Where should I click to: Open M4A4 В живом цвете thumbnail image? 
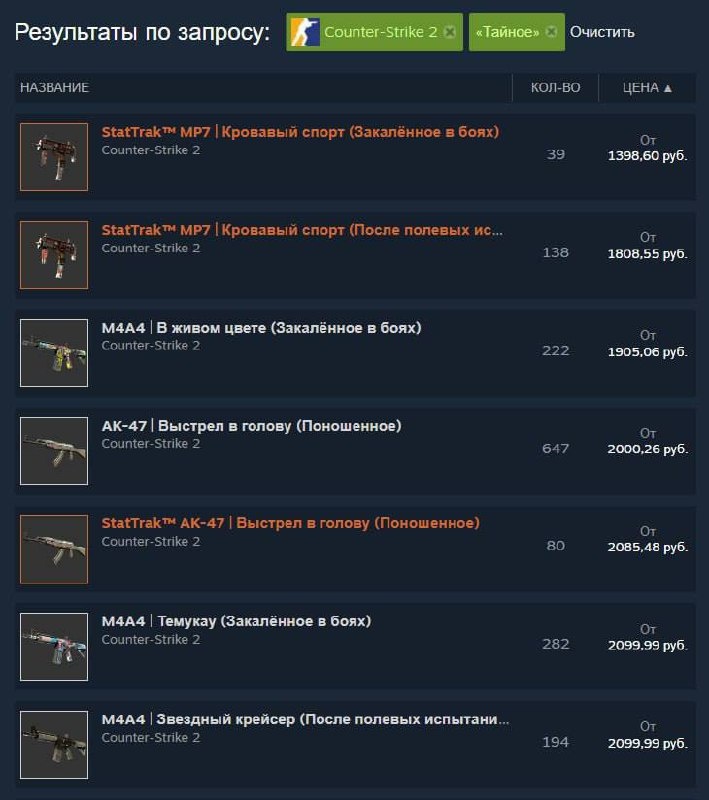(54, 353)
